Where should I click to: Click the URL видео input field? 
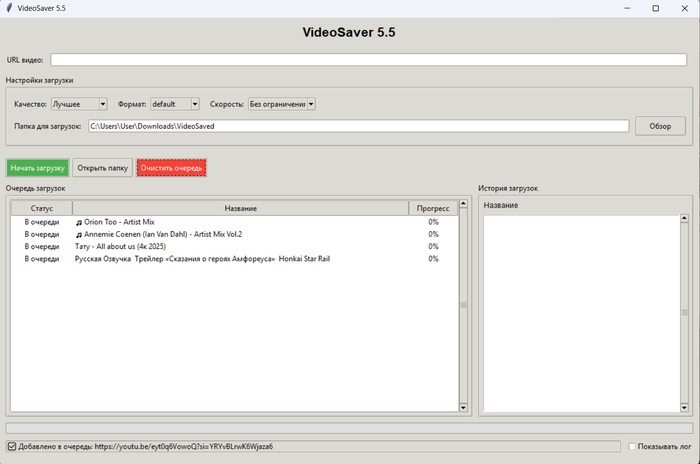pyautogui.click(x=368, y=60)
